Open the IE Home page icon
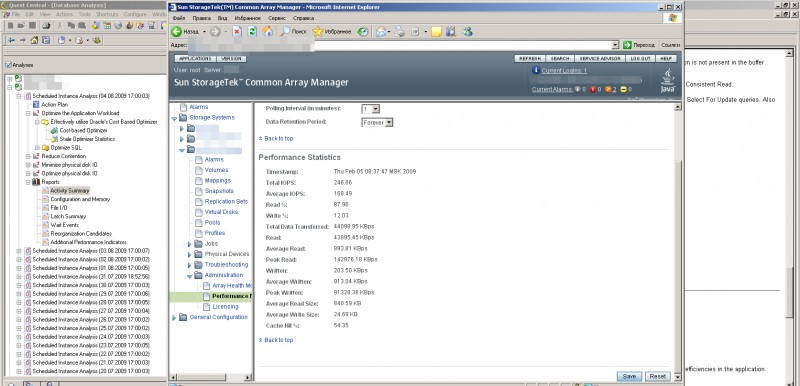The width and height of the screenshot is (800, 386). coord(267,32)
